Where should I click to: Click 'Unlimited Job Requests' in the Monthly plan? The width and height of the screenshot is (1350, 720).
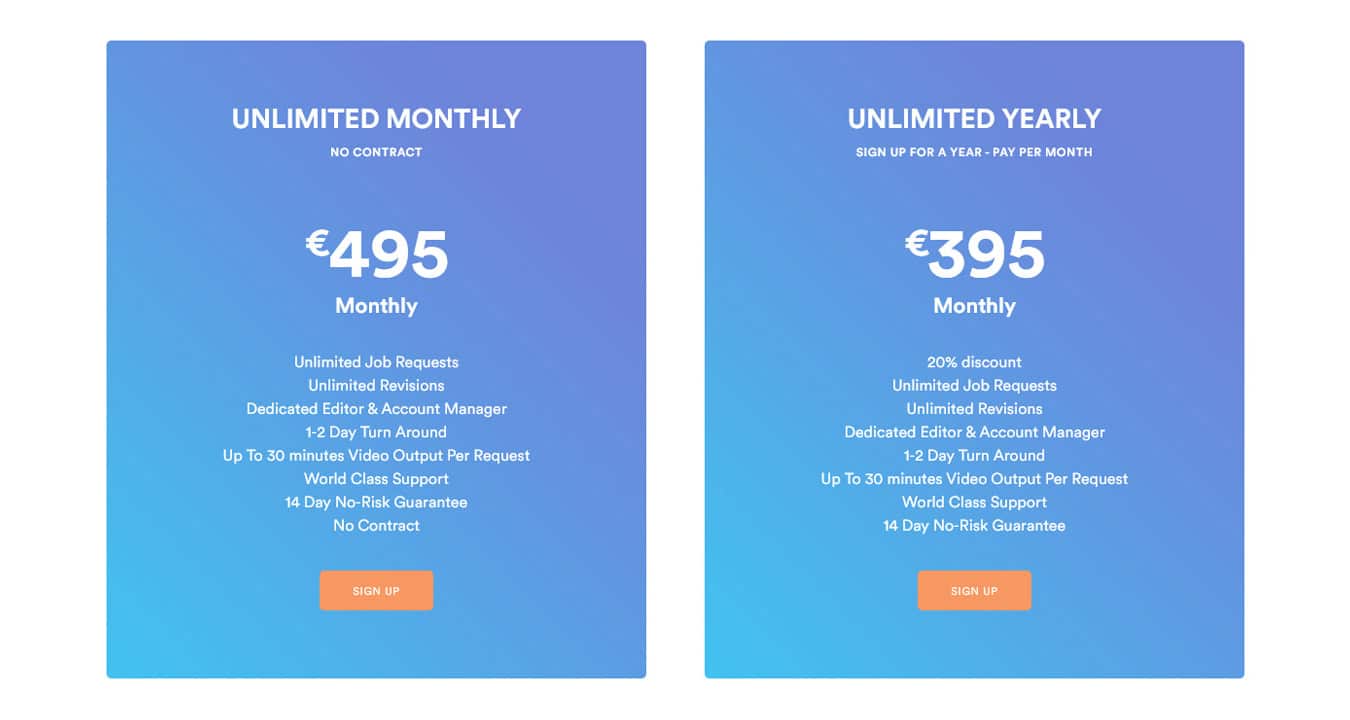pos(376,362)
